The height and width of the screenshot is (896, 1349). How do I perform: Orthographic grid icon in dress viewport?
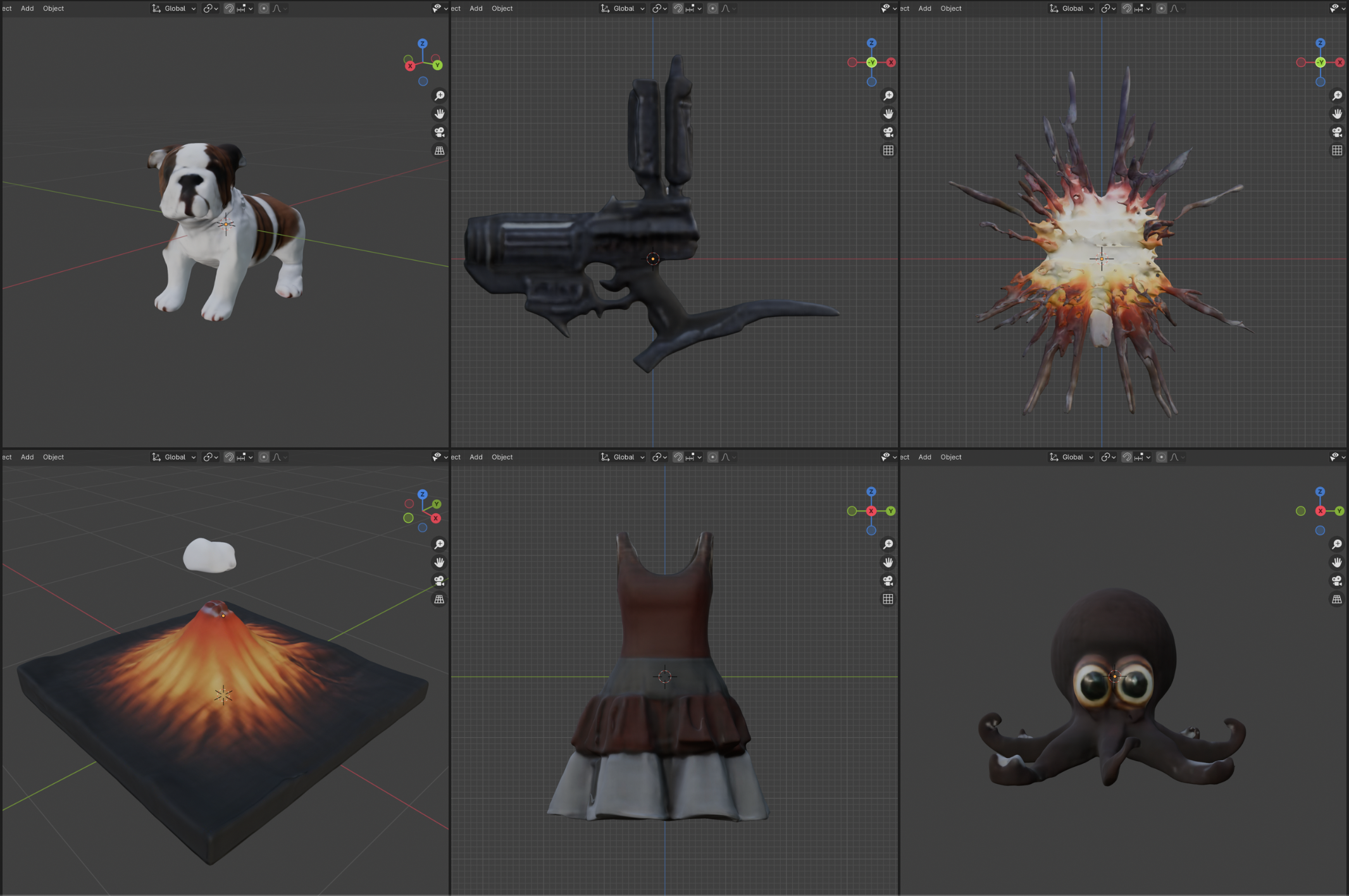(888, 599)
